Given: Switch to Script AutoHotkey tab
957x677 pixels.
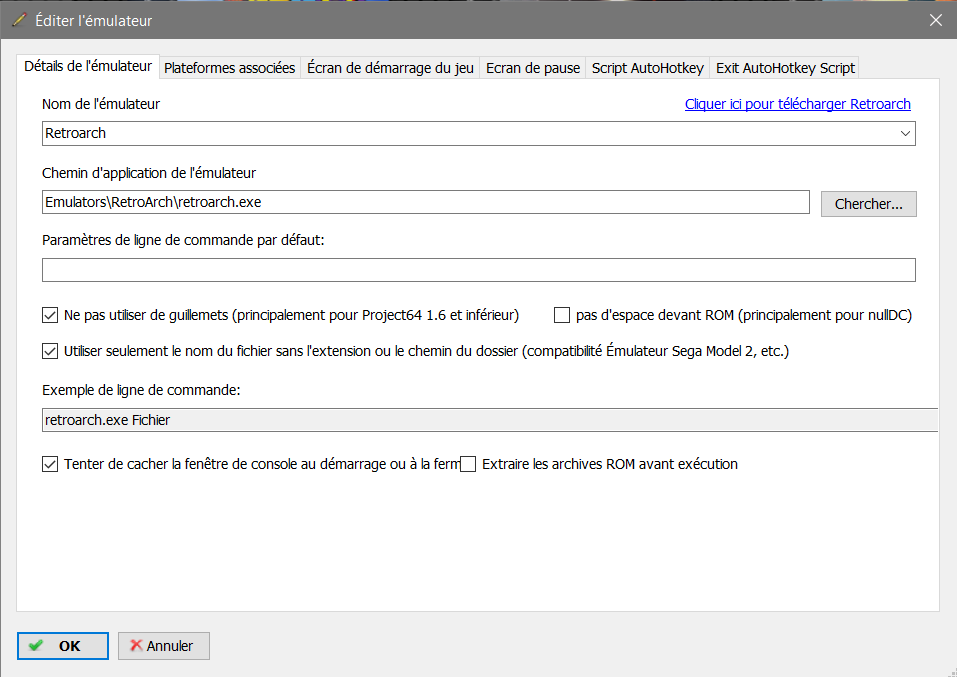Looking at the screenshot, I should click(648, 68).
